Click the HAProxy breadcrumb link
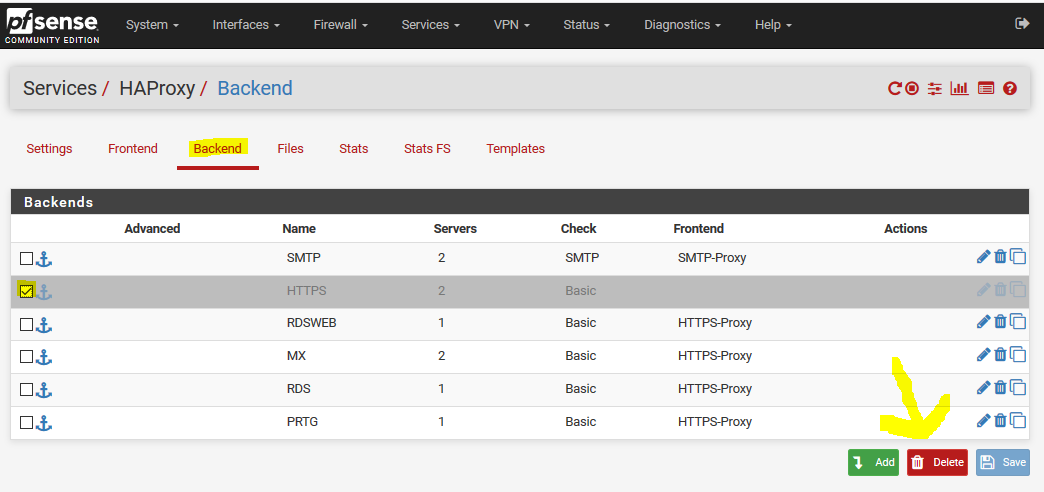1044x492 pixels. coord(156,88)
